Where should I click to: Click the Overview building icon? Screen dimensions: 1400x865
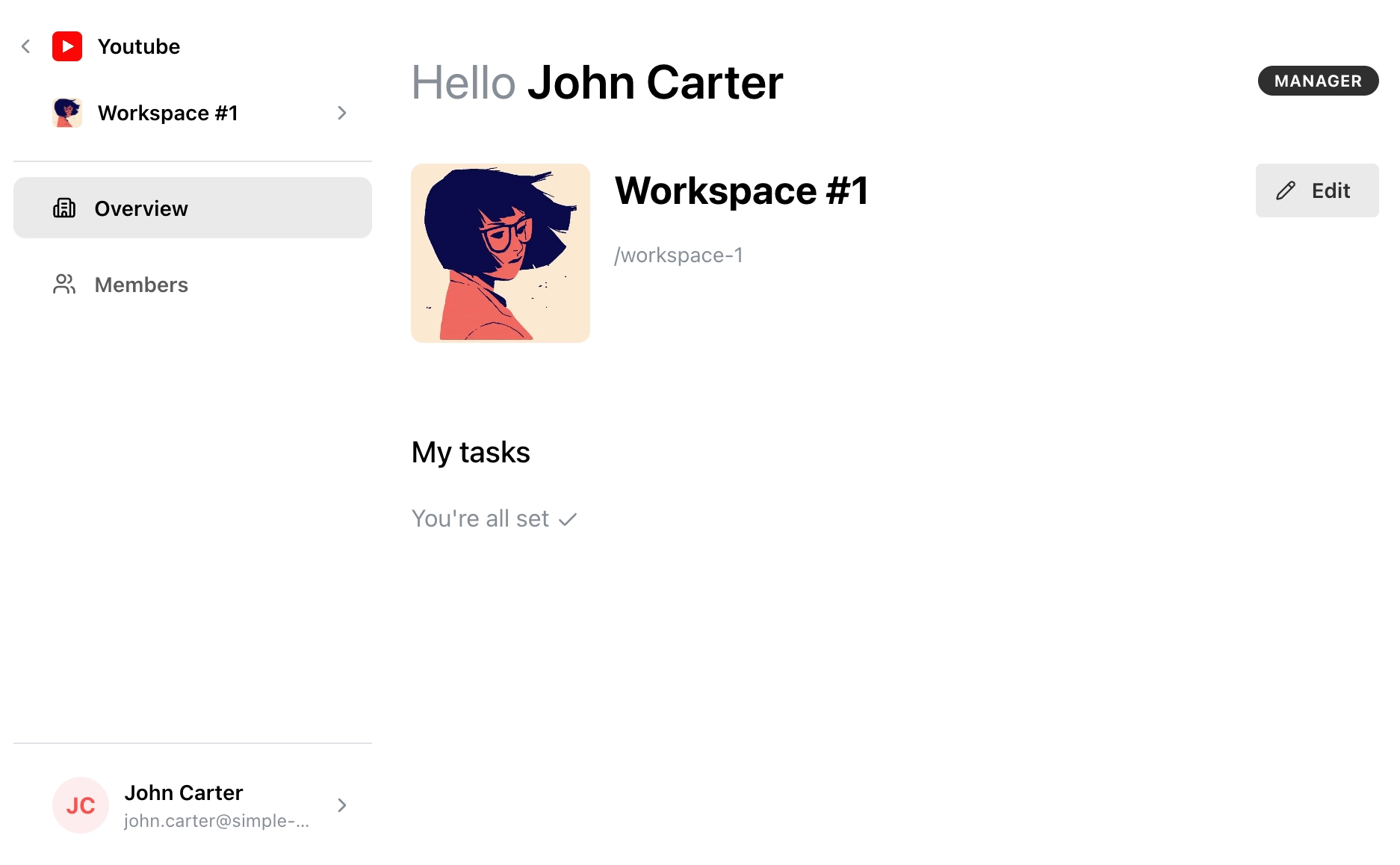pos(64,208)
